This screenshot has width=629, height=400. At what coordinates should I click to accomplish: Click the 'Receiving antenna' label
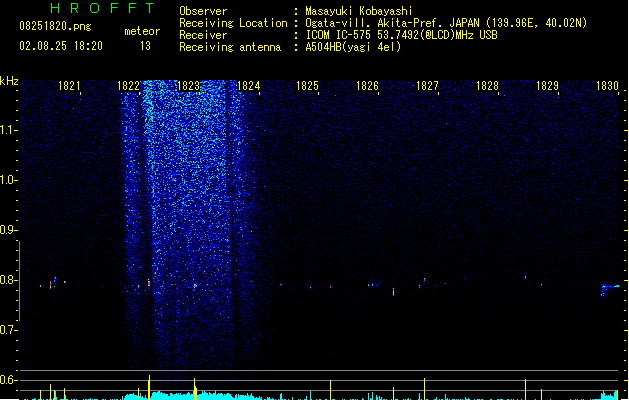(x=230, y=47)
